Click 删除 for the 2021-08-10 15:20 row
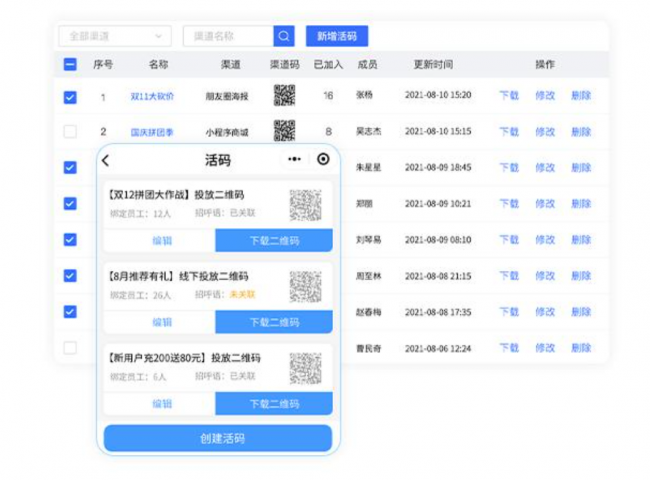Screen dimensions: 650x480 click(x=581, y=95)
